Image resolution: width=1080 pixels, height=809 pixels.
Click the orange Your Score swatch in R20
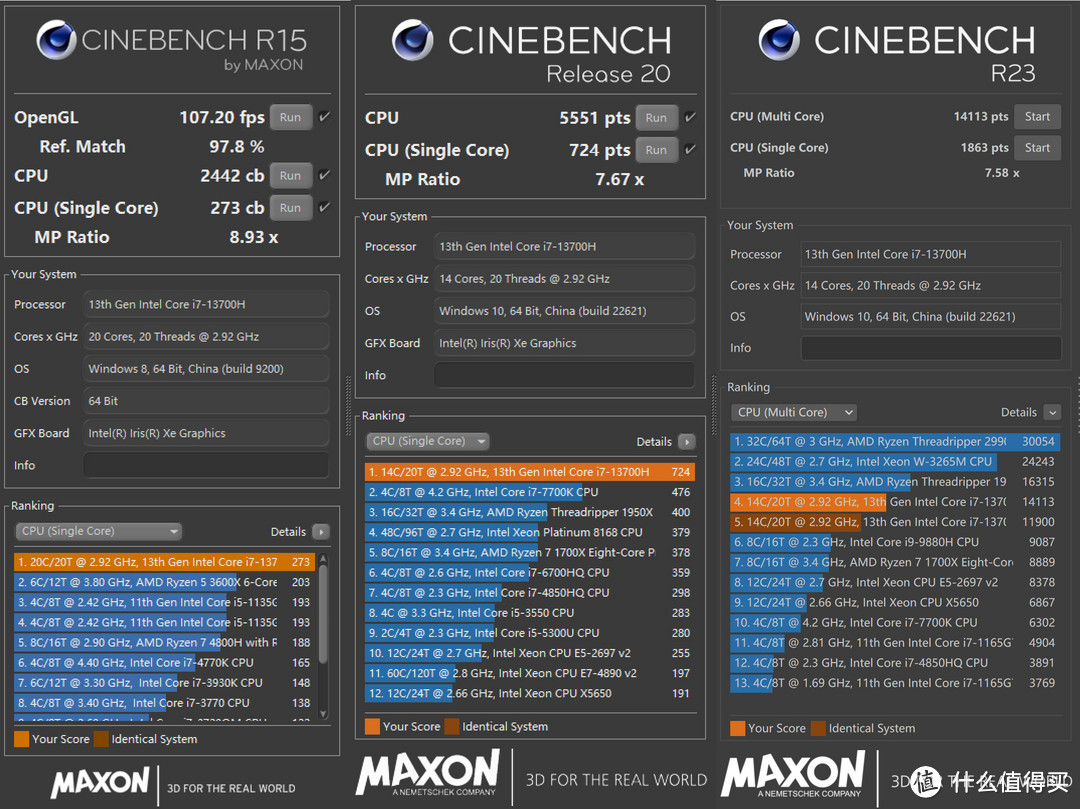(372, 727)
